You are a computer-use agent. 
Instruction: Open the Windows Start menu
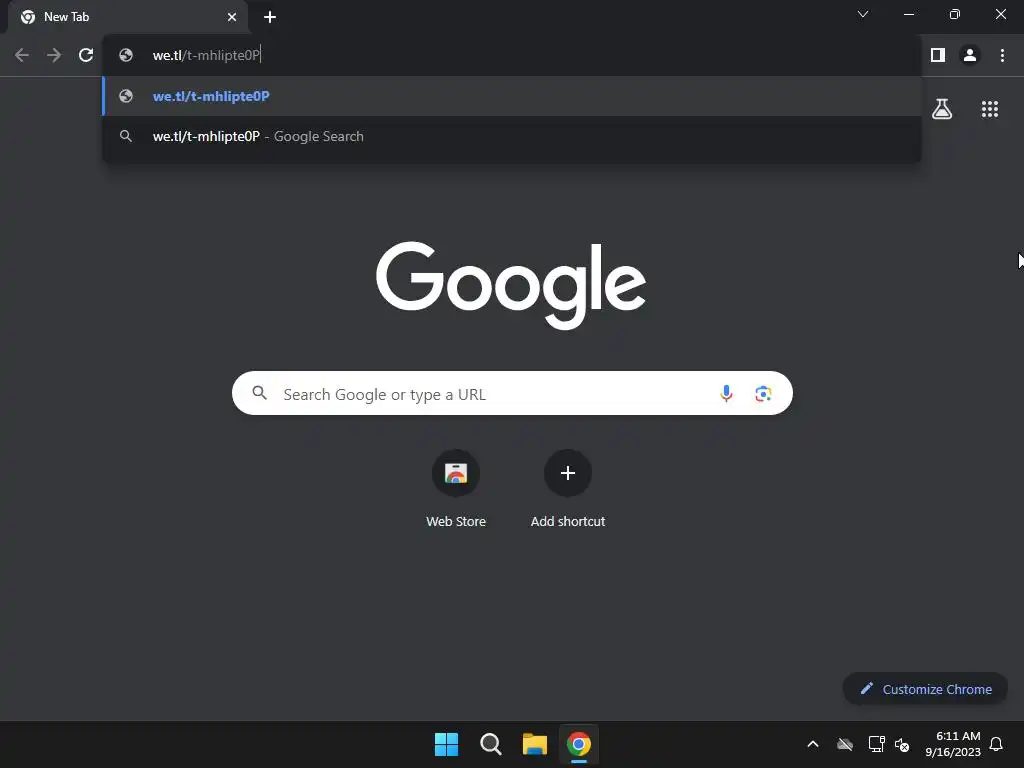[x=447, y=744]
